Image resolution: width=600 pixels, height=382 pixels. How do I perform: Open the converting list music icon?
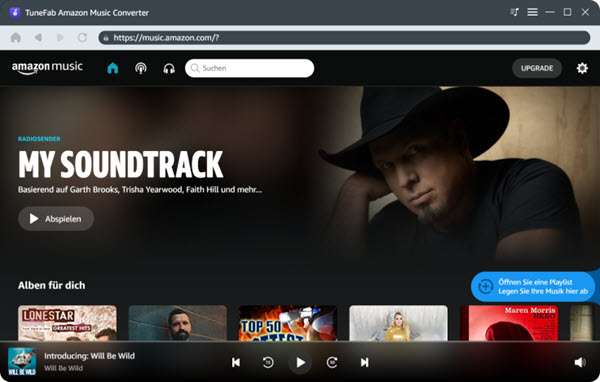coord(514,12)
